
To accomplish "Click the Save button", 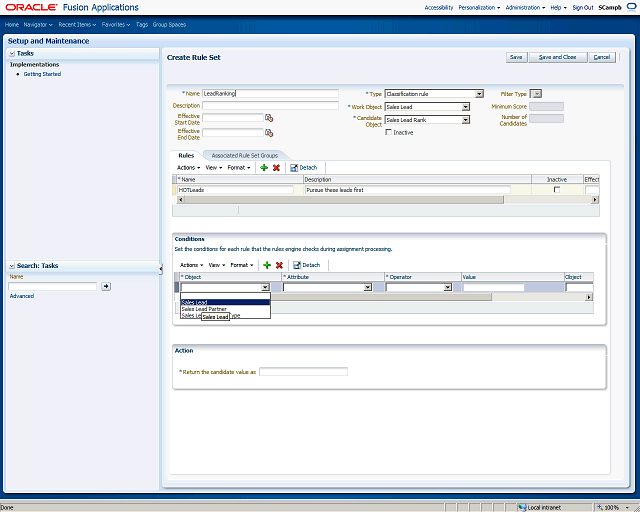I will [x=516, y=57].
